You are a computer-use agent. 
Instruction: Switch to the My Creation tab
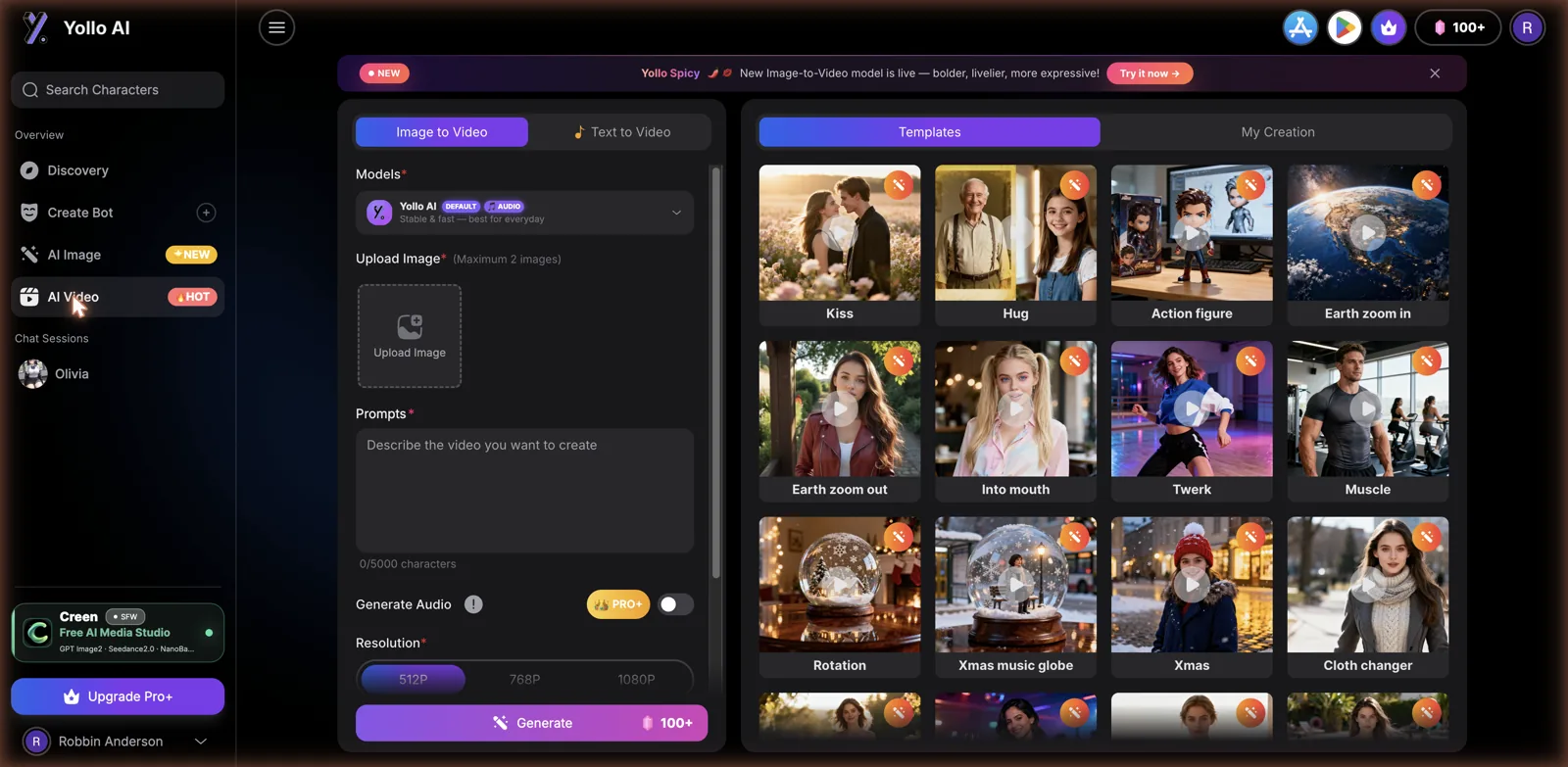click(x=1278, y=132)
